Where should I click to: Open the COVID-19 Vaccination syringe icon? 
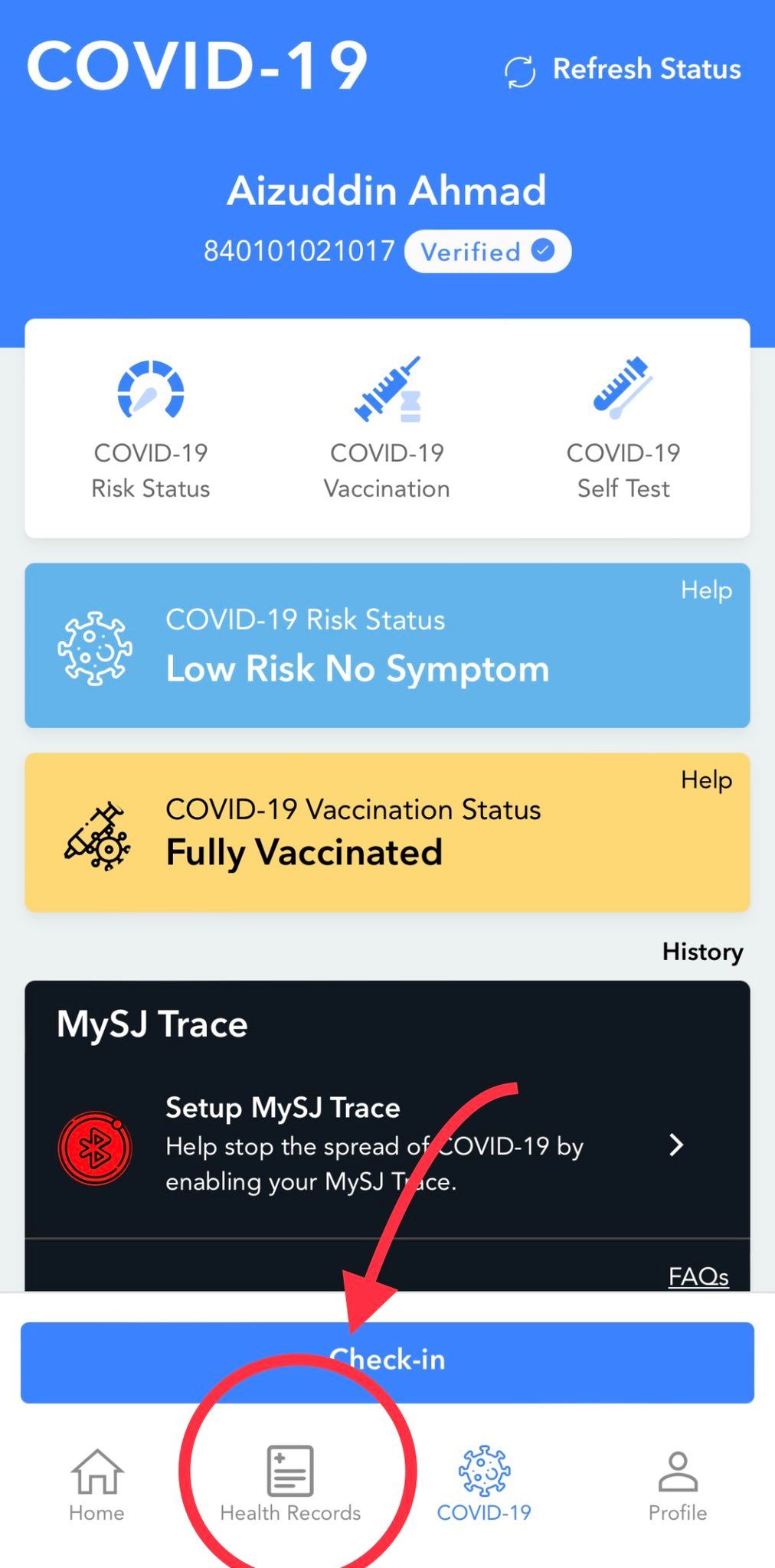tap(387, 388)
